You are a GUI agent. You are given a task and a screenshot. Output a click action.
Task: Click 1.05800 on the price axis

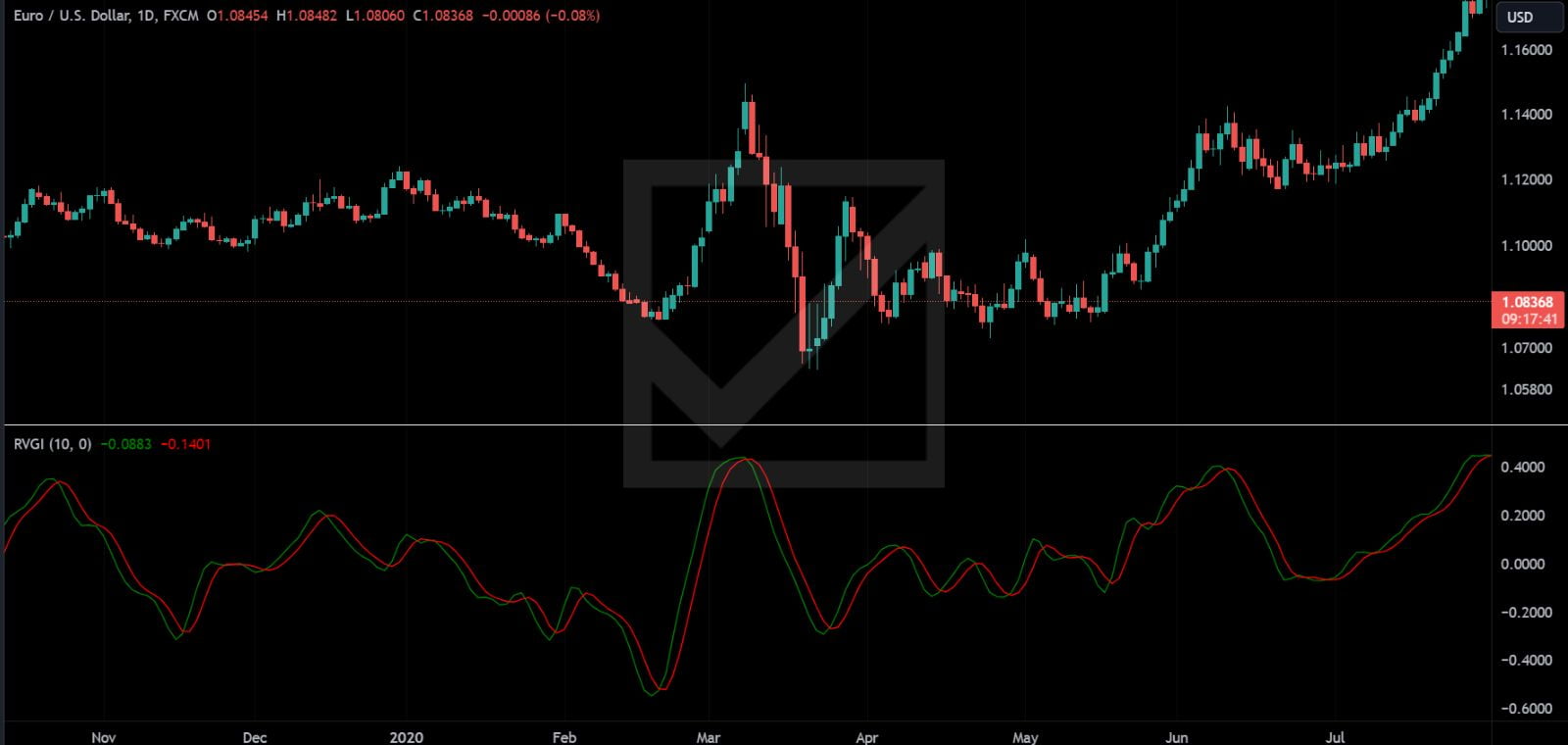click(x=1527, y=390)
